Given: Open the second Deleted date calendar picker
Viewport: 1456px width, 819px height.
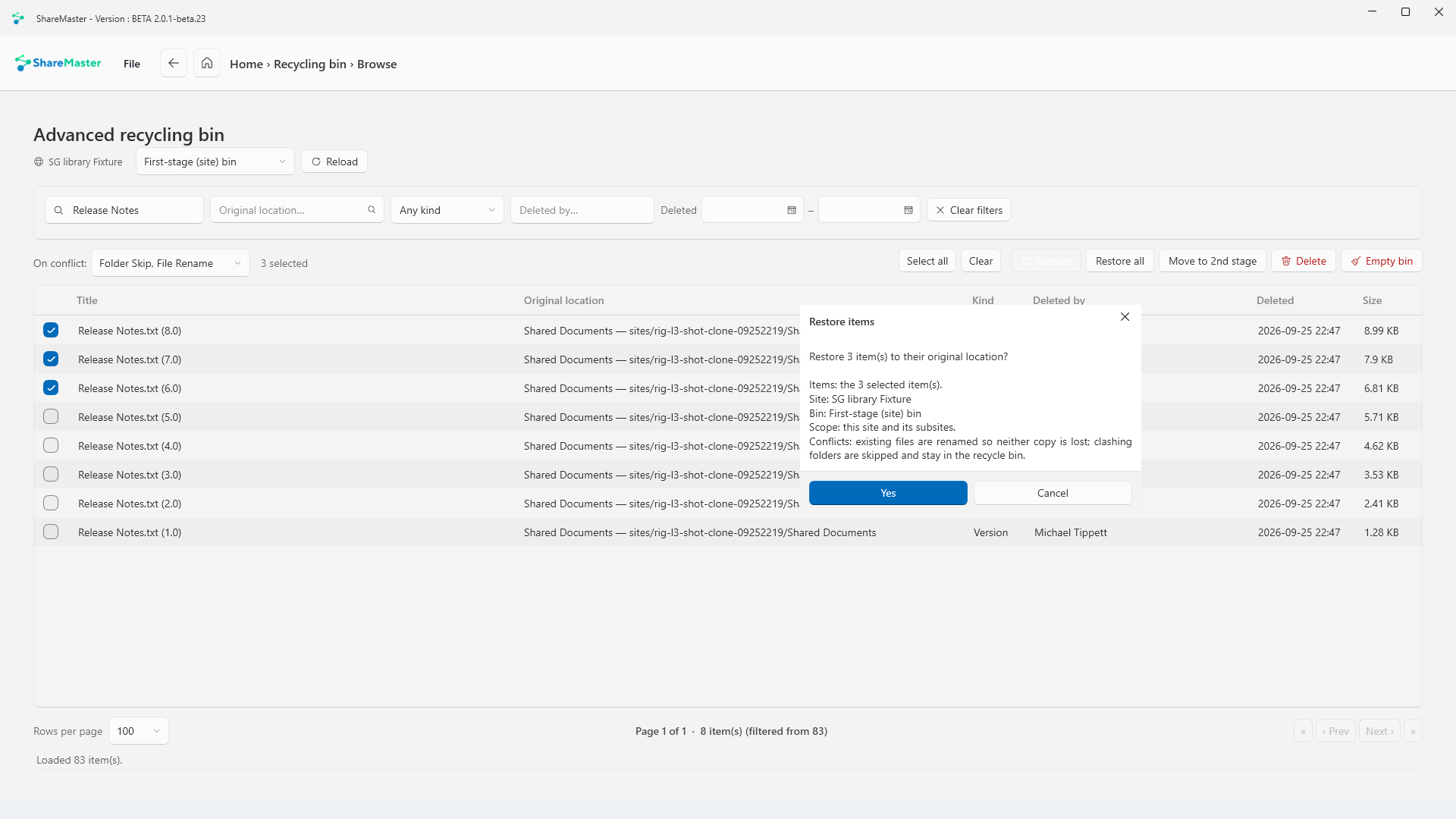Looking at the screenshot, I should click(x=908, y=210).
